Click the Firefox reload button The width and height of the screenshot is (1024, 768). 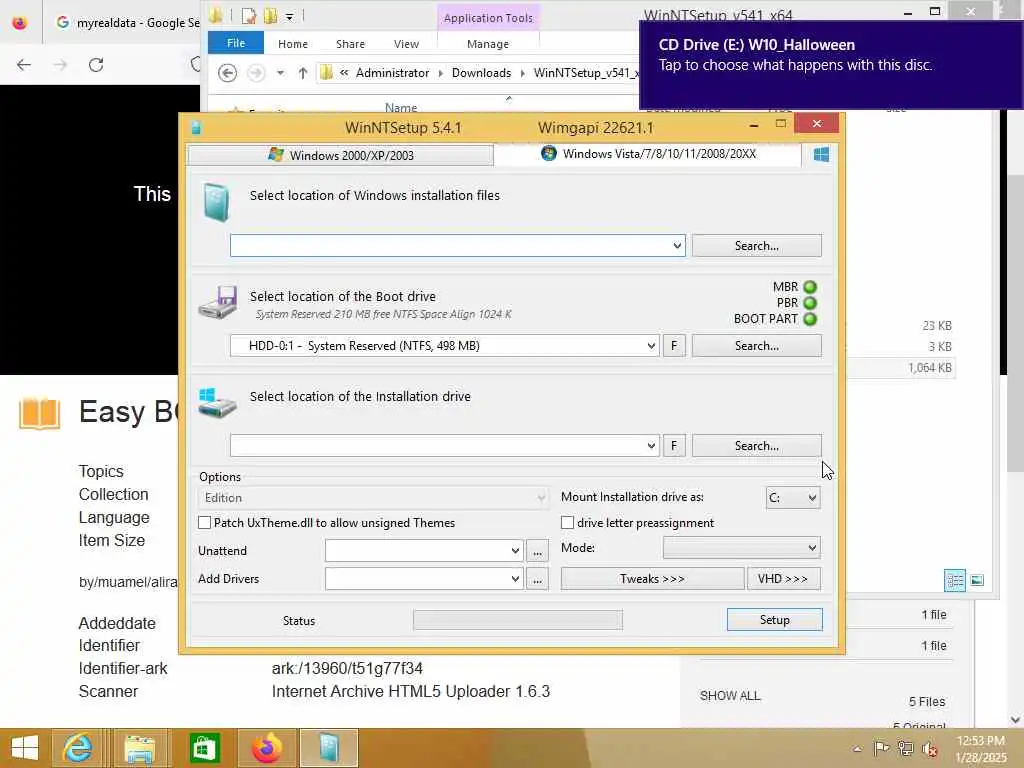click(x=96, y=65)
